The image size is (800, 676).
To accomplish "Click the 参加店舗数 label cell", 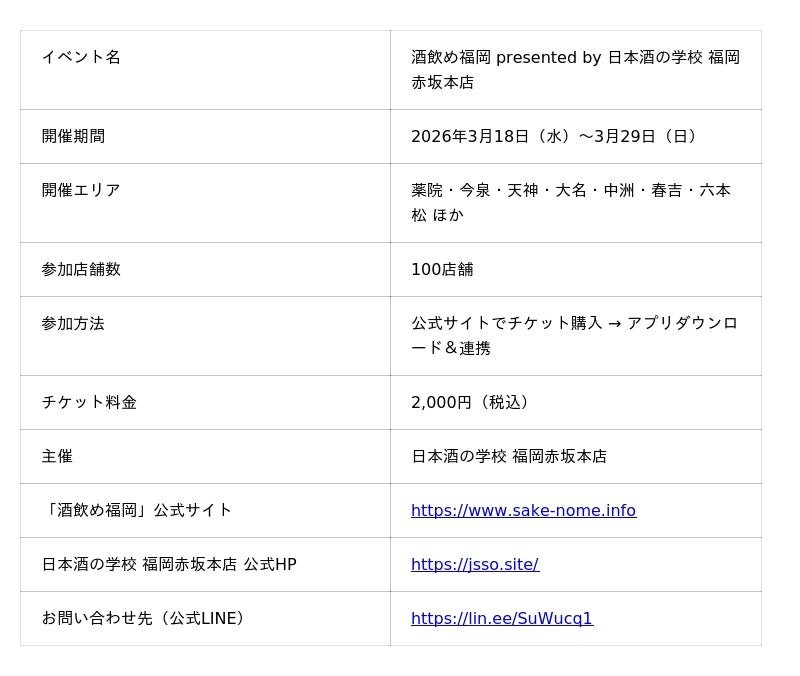I will point(81,269).
